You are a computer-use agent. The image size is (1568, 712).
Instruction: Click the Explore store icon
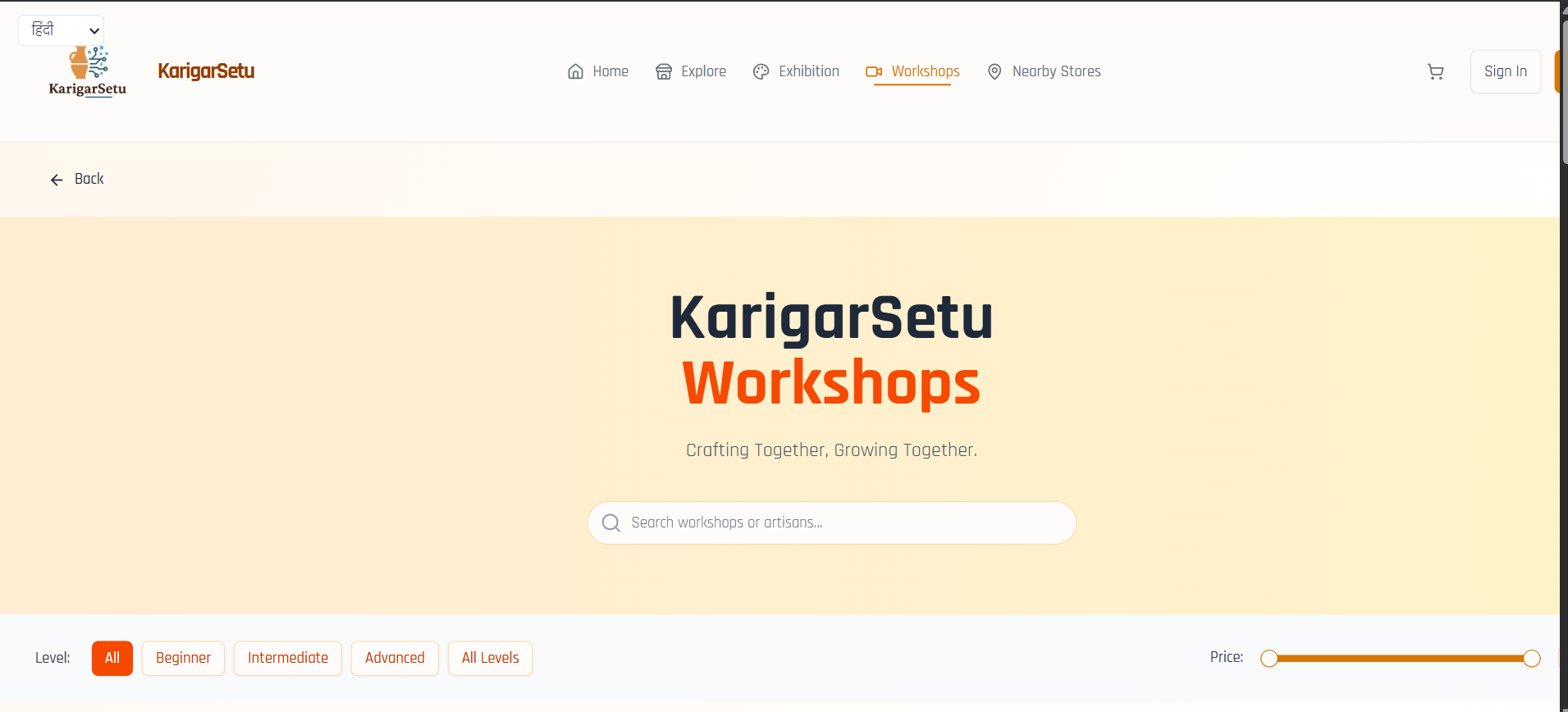pos(664,71)
